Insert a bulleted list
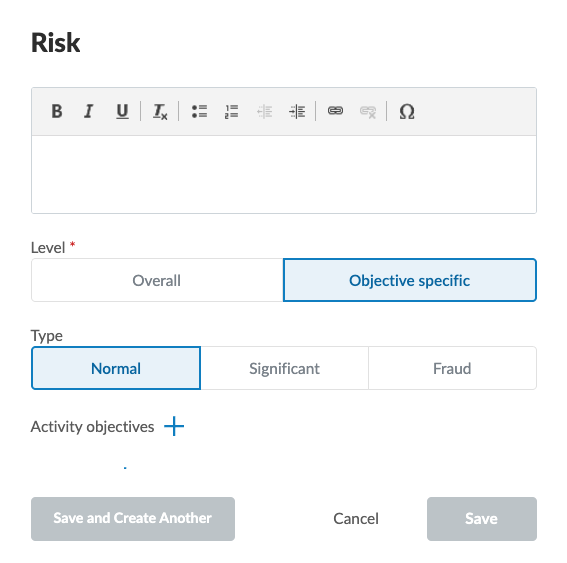The width and height of the screenshot is (567, 563). point(199,111)
